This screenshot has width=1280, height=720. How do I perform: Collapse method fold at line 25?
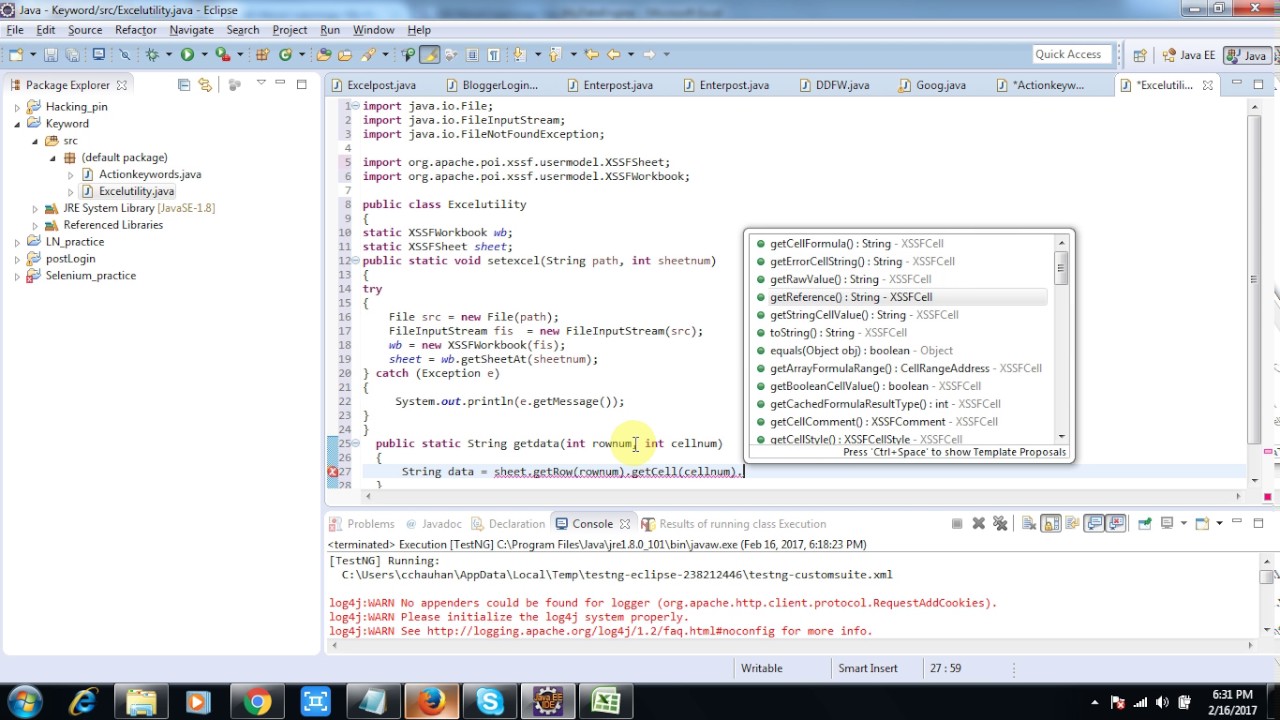pos(357,443)
